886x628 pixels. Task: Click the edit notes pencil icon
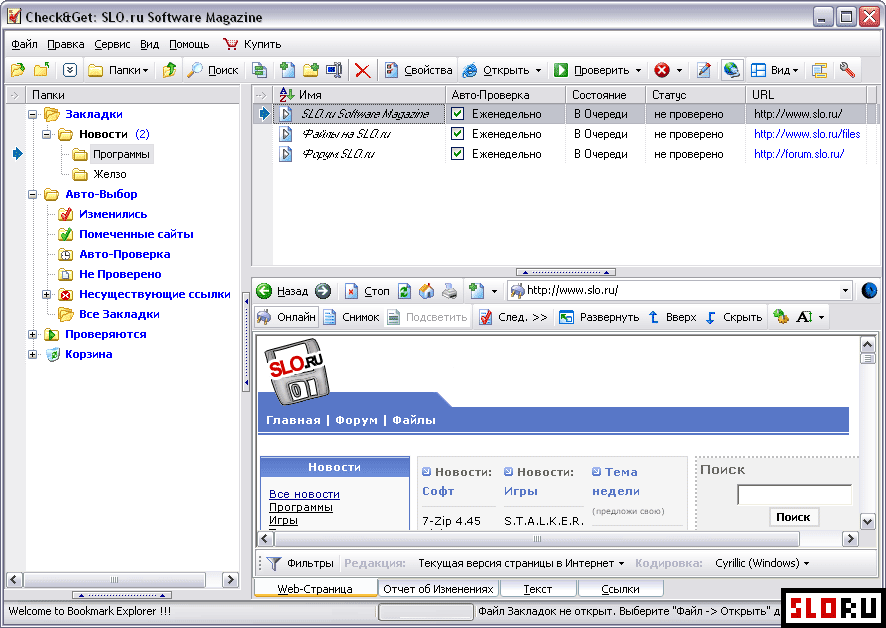click(x=703, y=70)
